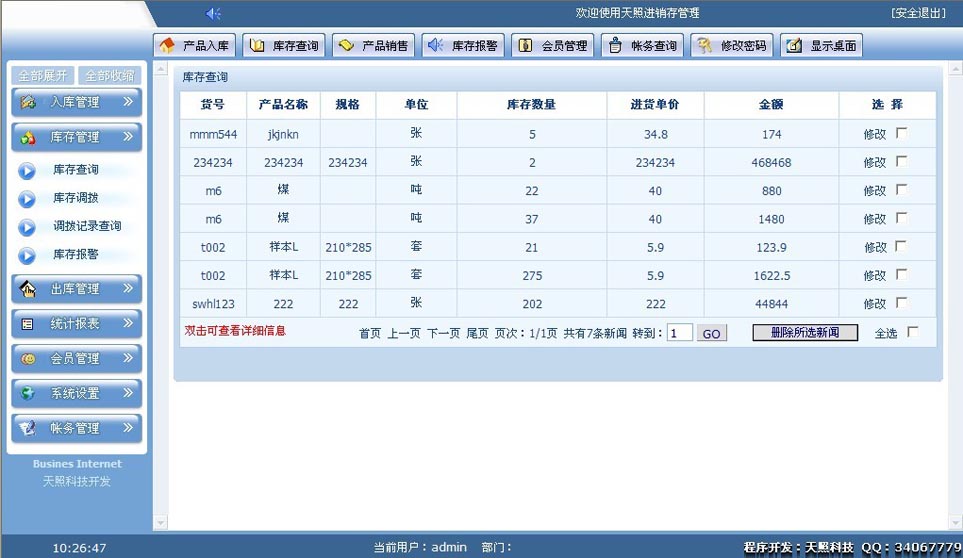Click the blue arrow icon beside 库存调拨
Image resolution: width=963 pixels, height=558 pixels.
[x=26, y=199]
